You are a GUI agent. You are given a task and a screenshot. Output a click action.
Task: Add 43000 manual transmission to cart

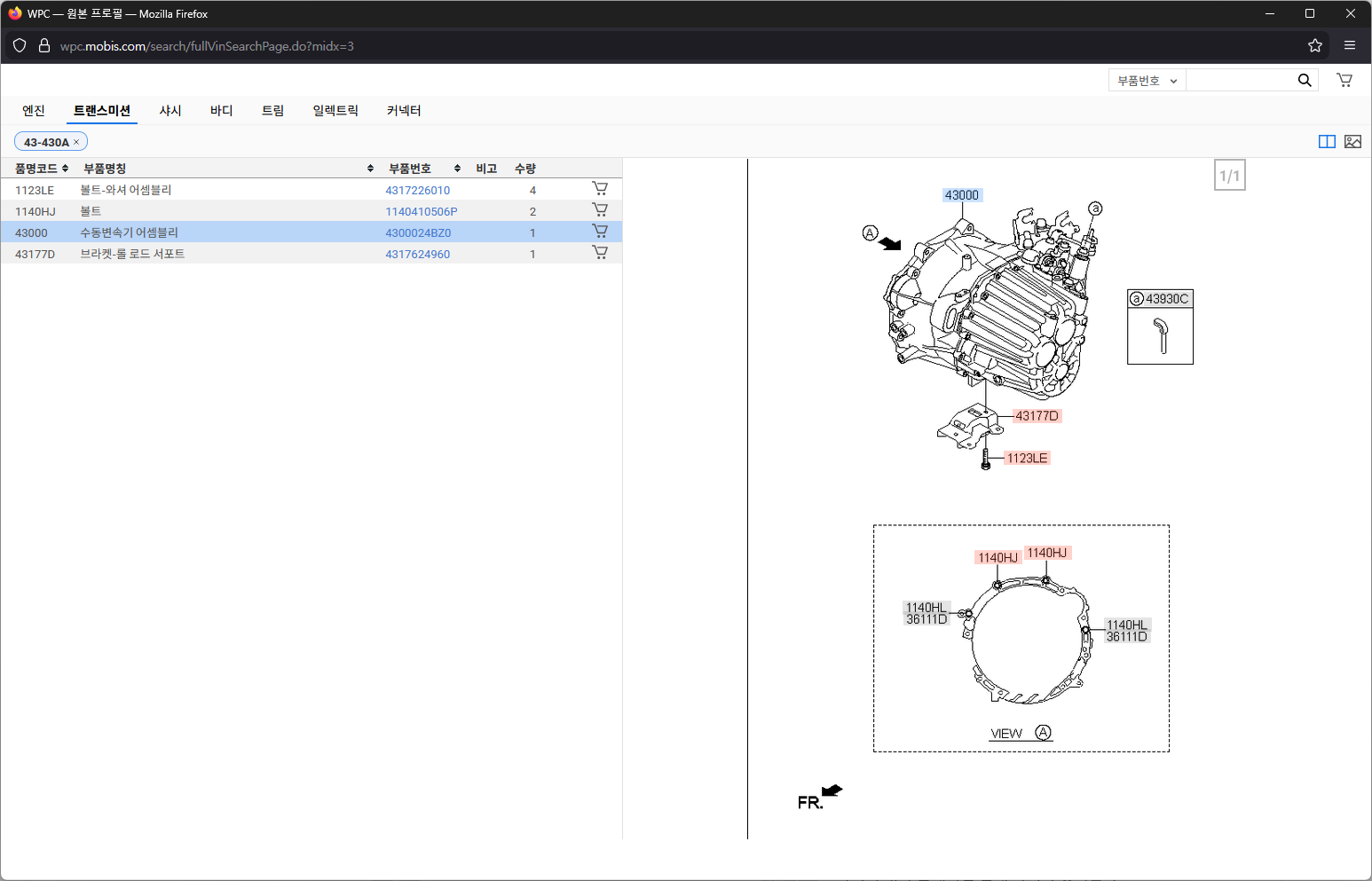point(600,232)
